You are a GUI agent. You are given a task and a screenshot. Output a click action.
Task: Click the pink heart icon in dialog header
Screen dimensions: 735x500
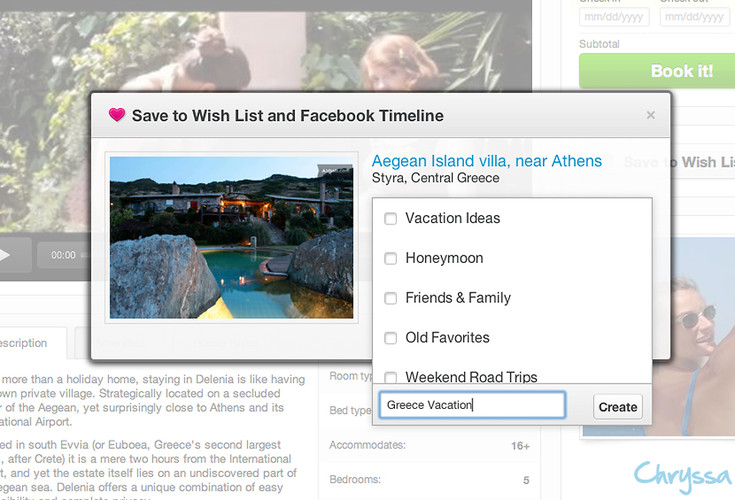point(116,115)
